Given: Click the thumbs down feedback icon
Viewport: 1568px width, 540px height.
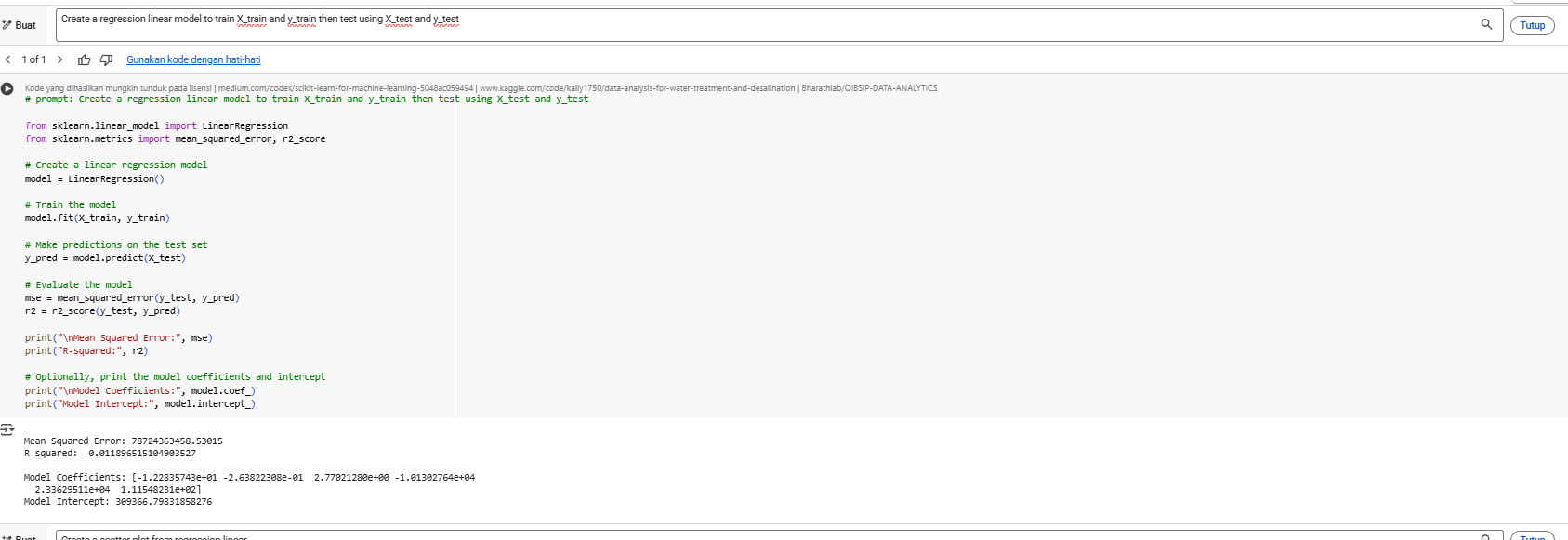Looking at the screenshot, I should click(x=107, y=59).
